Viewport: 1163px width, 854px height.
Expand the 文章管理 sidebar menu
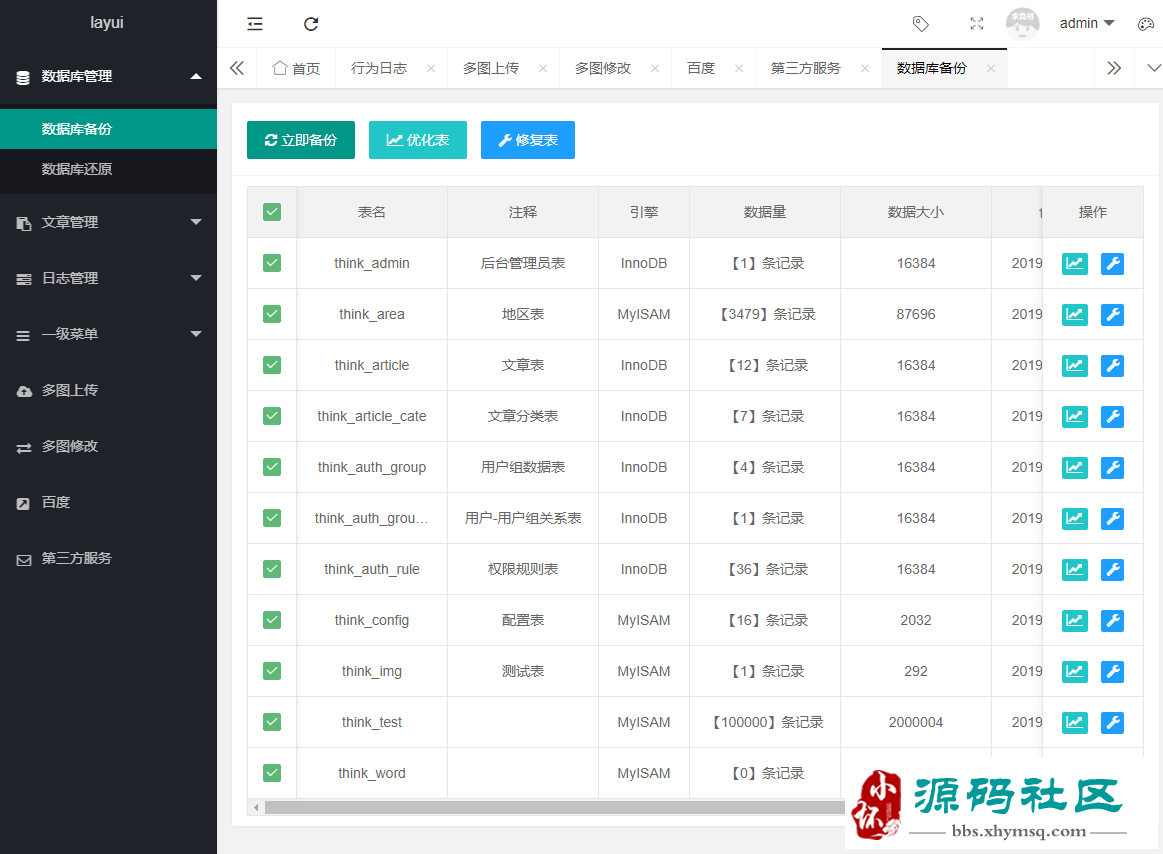[x=108, y=222]
